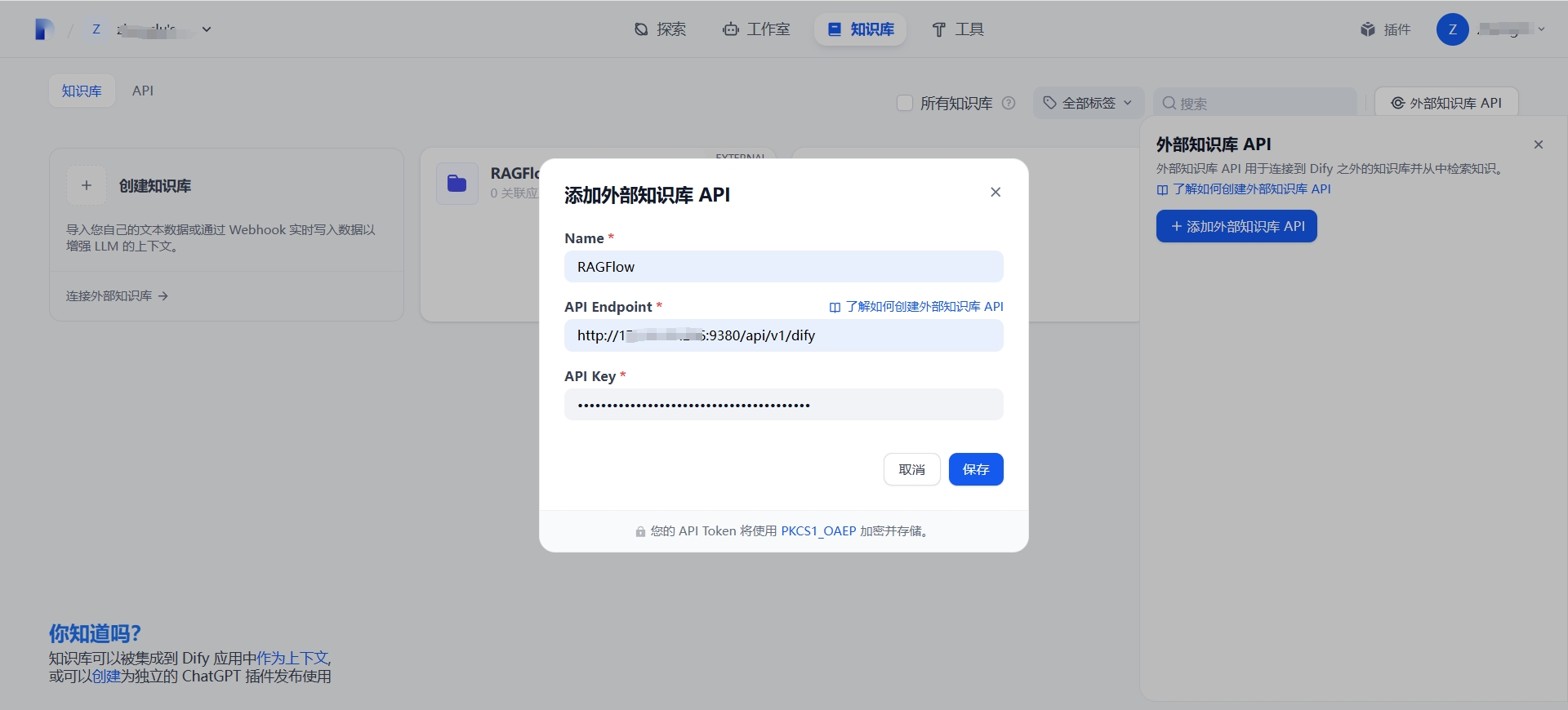Click the 外部知识库 API button
This screenshot has height=710, width=1568.
coord(1446,103)
